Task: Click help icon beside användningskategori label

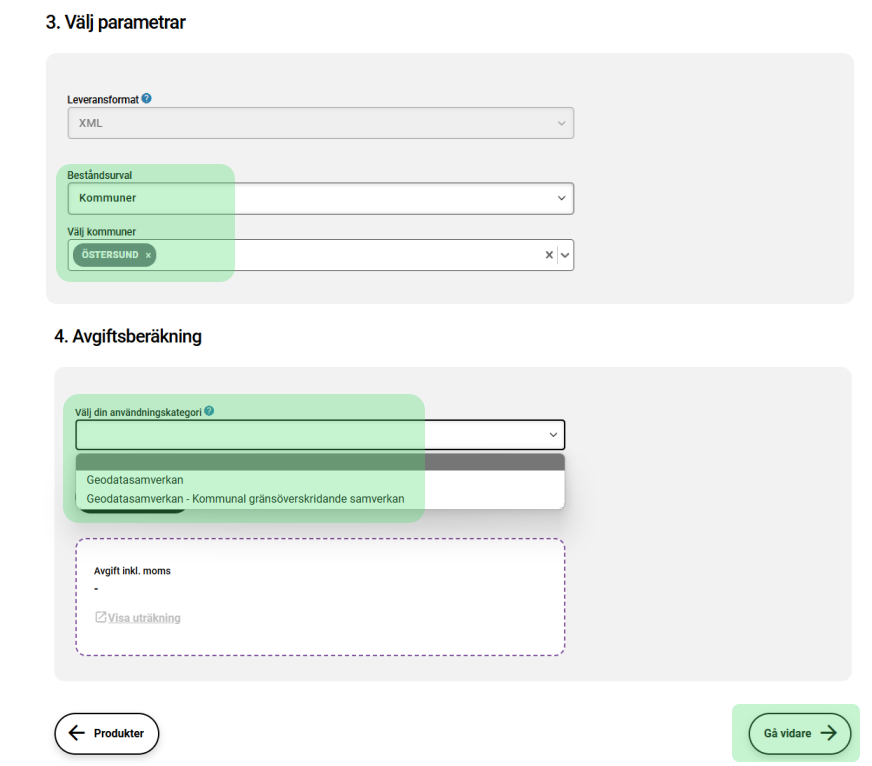Action: [209, 410]
